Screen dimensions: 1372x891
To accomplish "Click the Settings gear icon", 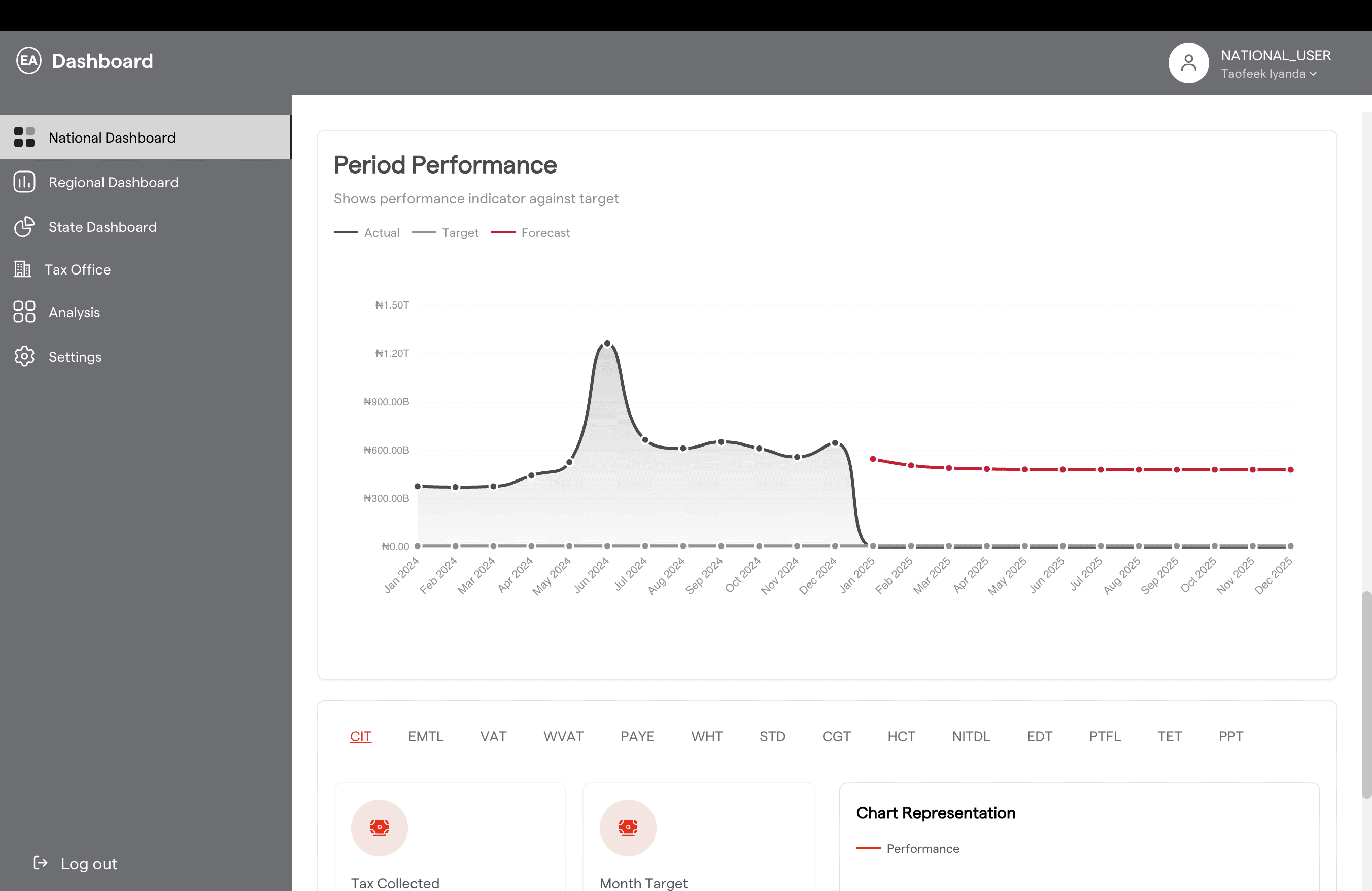I will coord(24,357).
